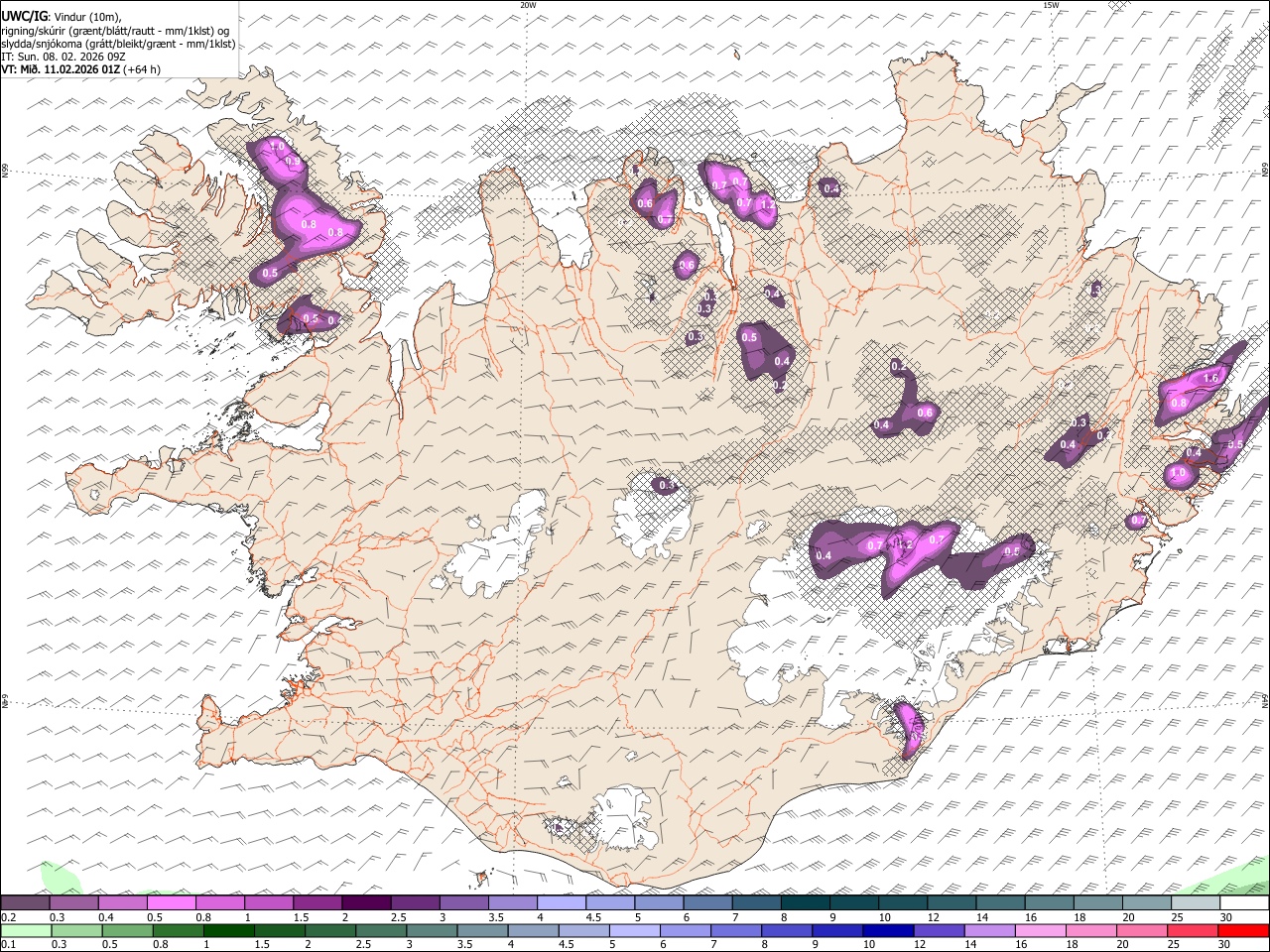1270x952 pixels.
Task: Select the light pink 16–18 swatch in lower legend
Action: click(1041, 931)
